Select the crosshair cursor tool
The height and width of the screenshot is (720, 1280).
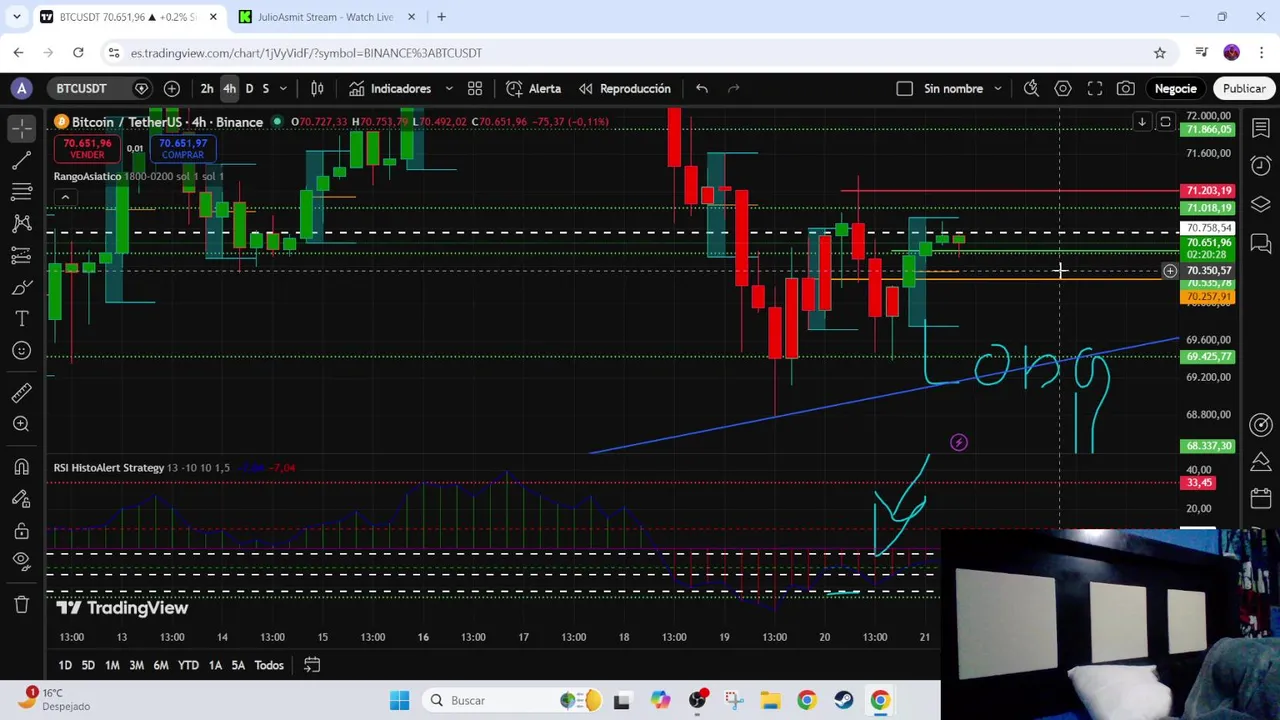(22, 128)
